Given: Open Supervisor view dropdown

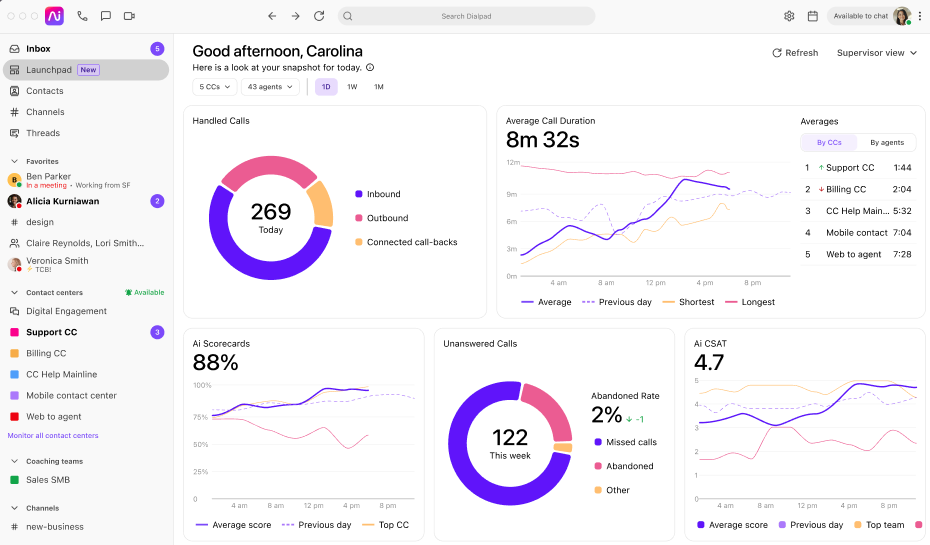Looking at the screenshot, I should tap(877, 53).
